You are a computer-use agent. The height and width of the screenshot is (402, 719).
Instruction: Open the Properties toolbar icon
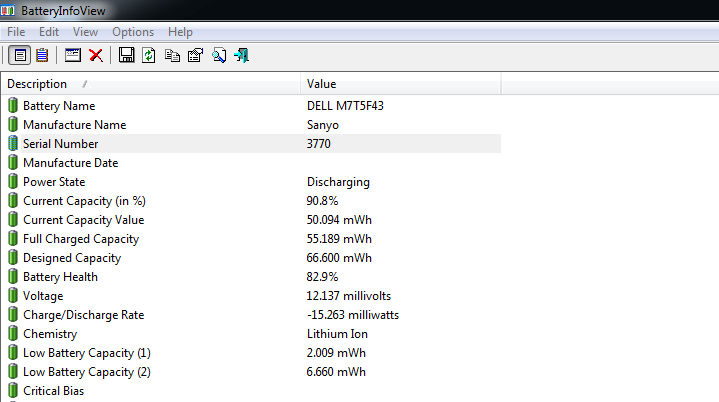195,55
